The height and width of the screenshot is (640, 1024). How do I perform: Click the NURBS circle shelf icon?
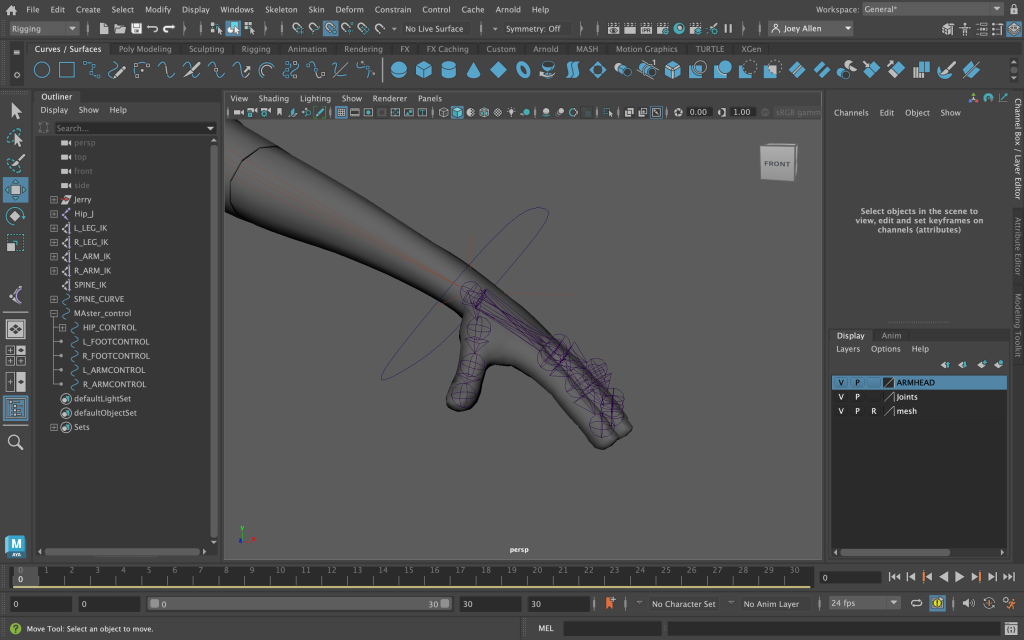point(42,70)
